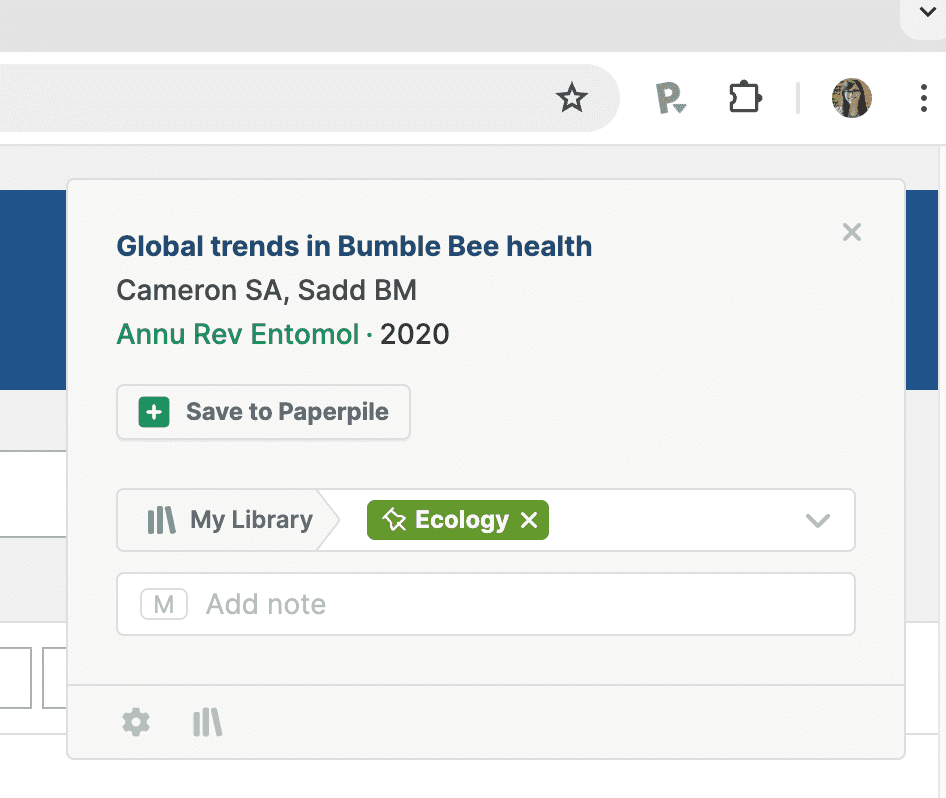The height and width of the screenshot is (798, 946).
Task: Click the user profile avatar
Action: coord(852,98)
